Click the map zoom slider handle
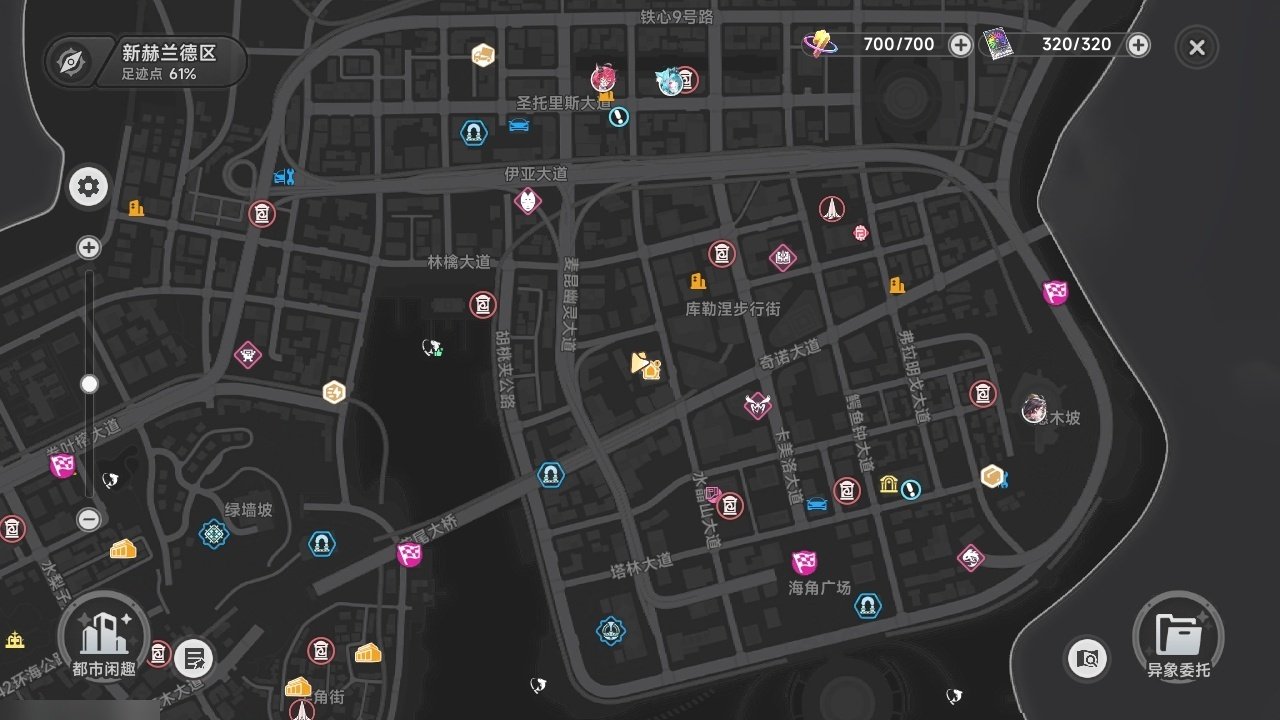Screen dimensions: 1280x720 click(x=89, y=384)
